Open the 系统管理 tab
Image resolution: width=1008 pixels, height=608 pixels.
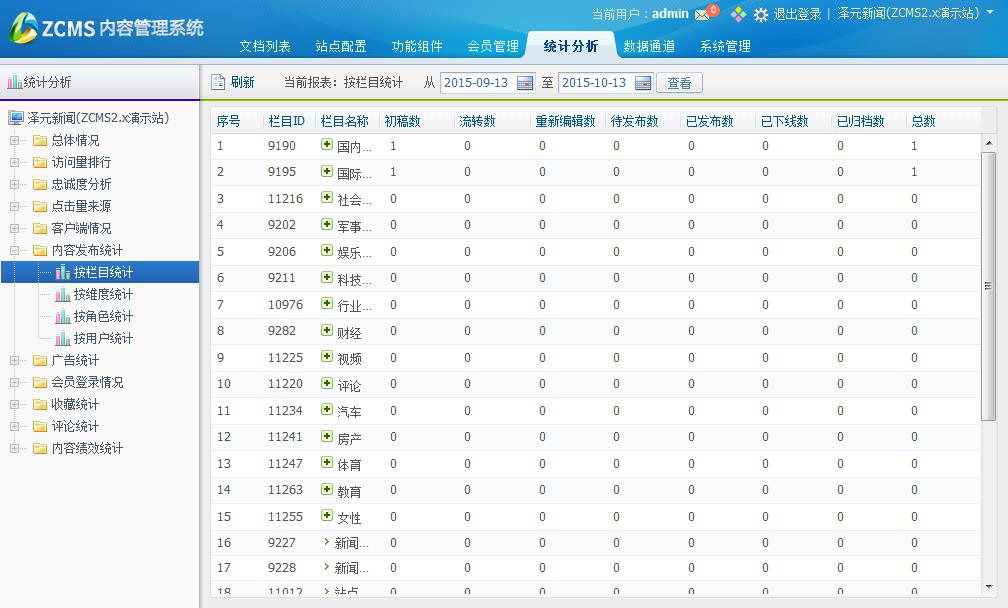[x=725, y=46]
